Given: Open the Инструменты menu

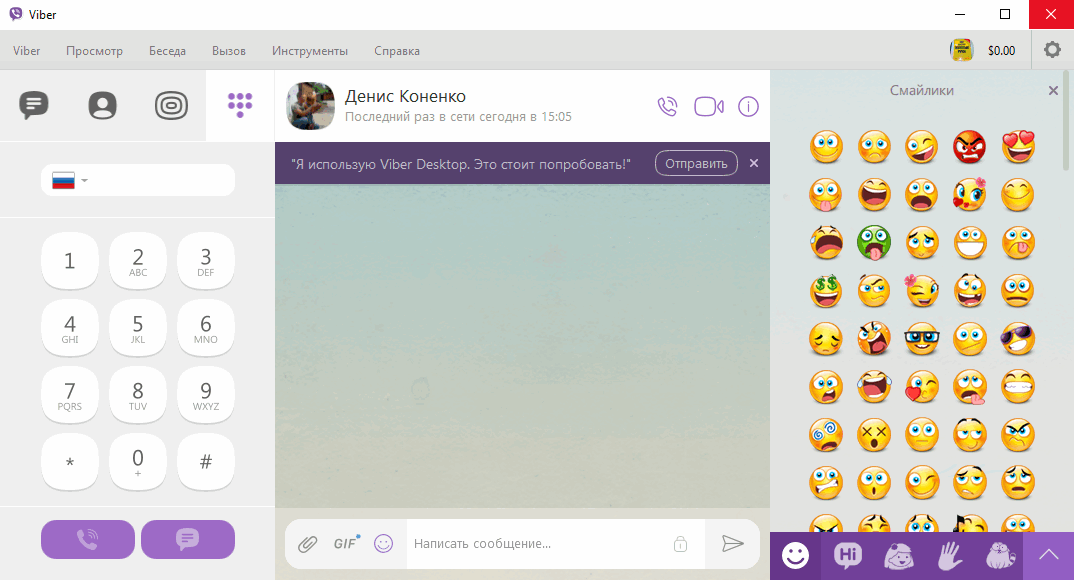Looking at the screenshot, I should 310,51.
